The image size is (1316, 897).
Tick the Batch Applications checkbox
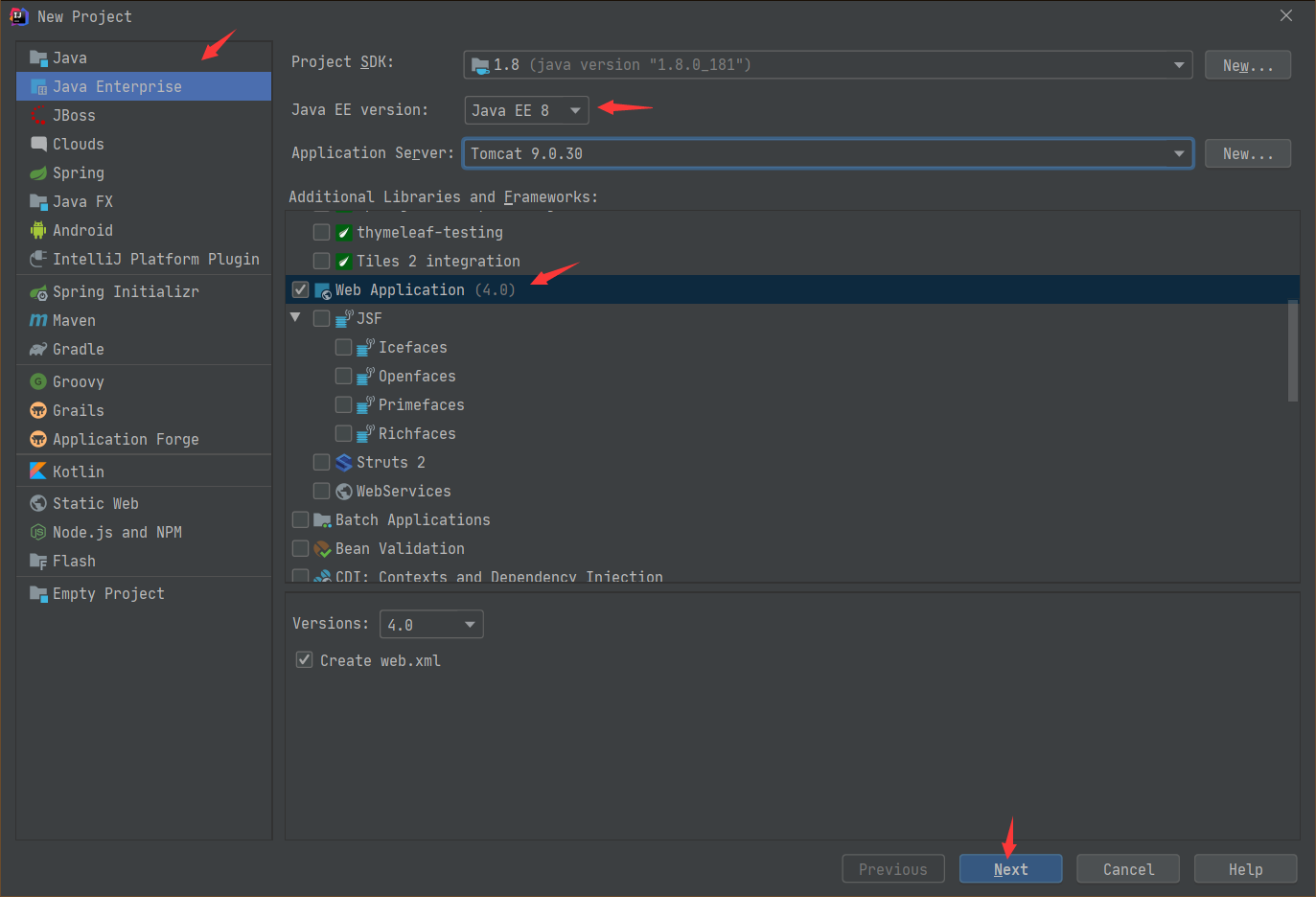pyautogui.click(x=300, y=519)
